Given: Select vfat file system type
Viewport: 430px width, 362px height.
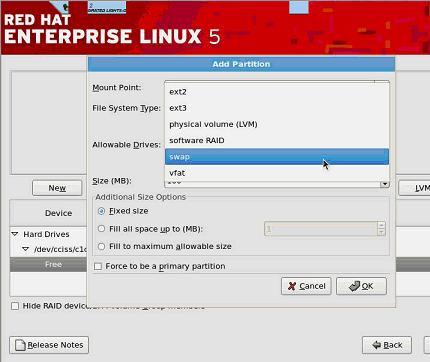Looking at the screenshot, I should [277, 173].
